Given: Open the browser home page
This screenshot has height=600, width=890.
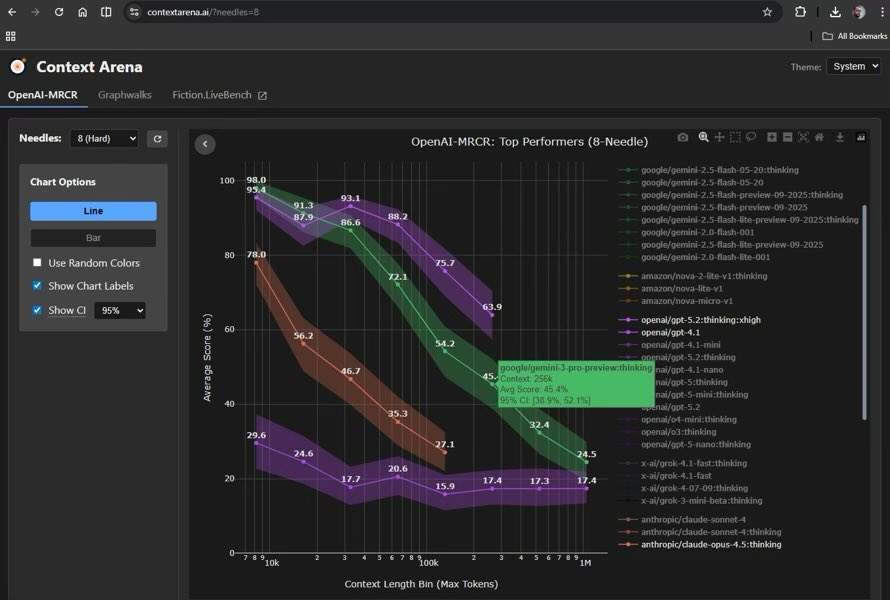Looking at the screenshot, I should (82, 12).
